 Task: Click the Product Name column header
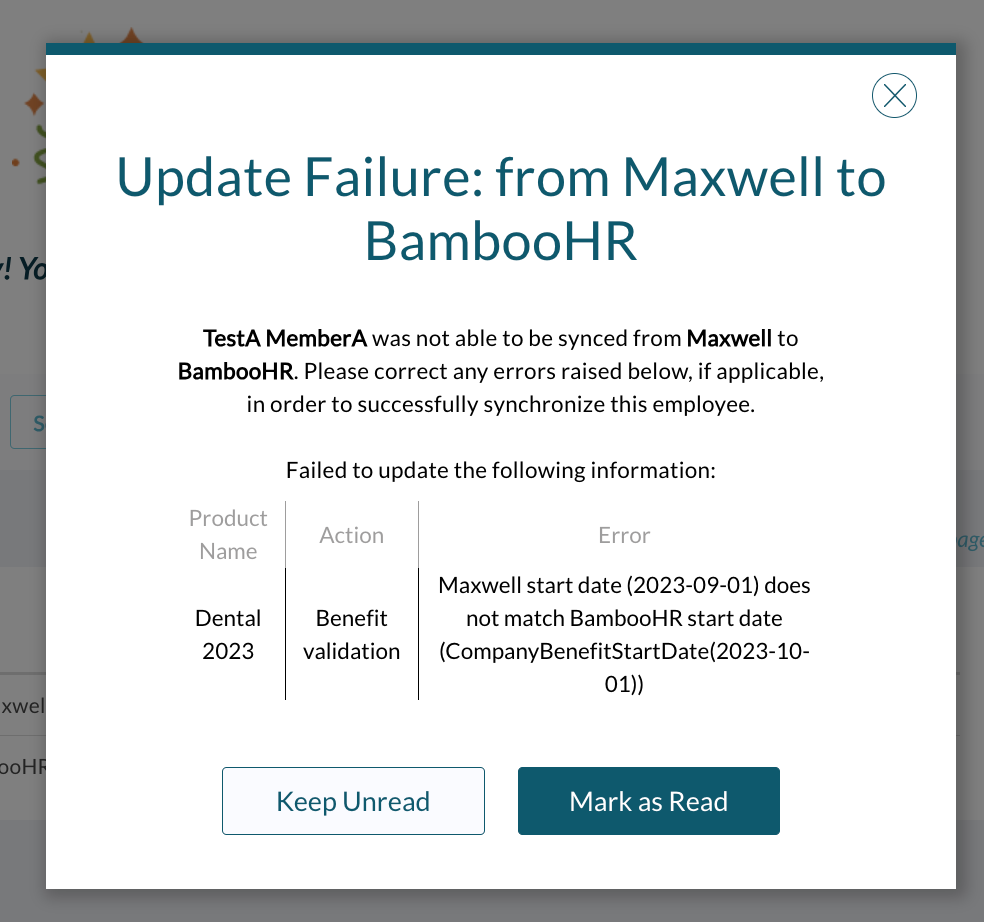point(228,534)
